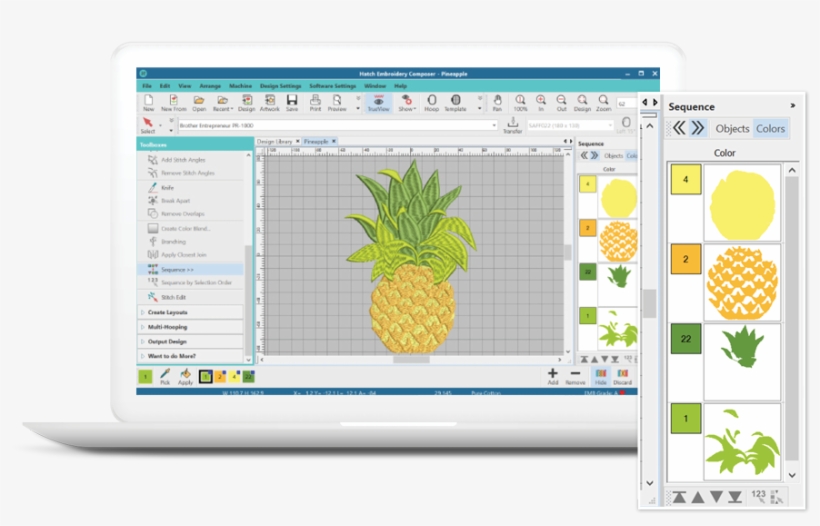Screen dimensions: 820x526
Task: Click the Artwork toolbar icon
Action: pos(269,102)
